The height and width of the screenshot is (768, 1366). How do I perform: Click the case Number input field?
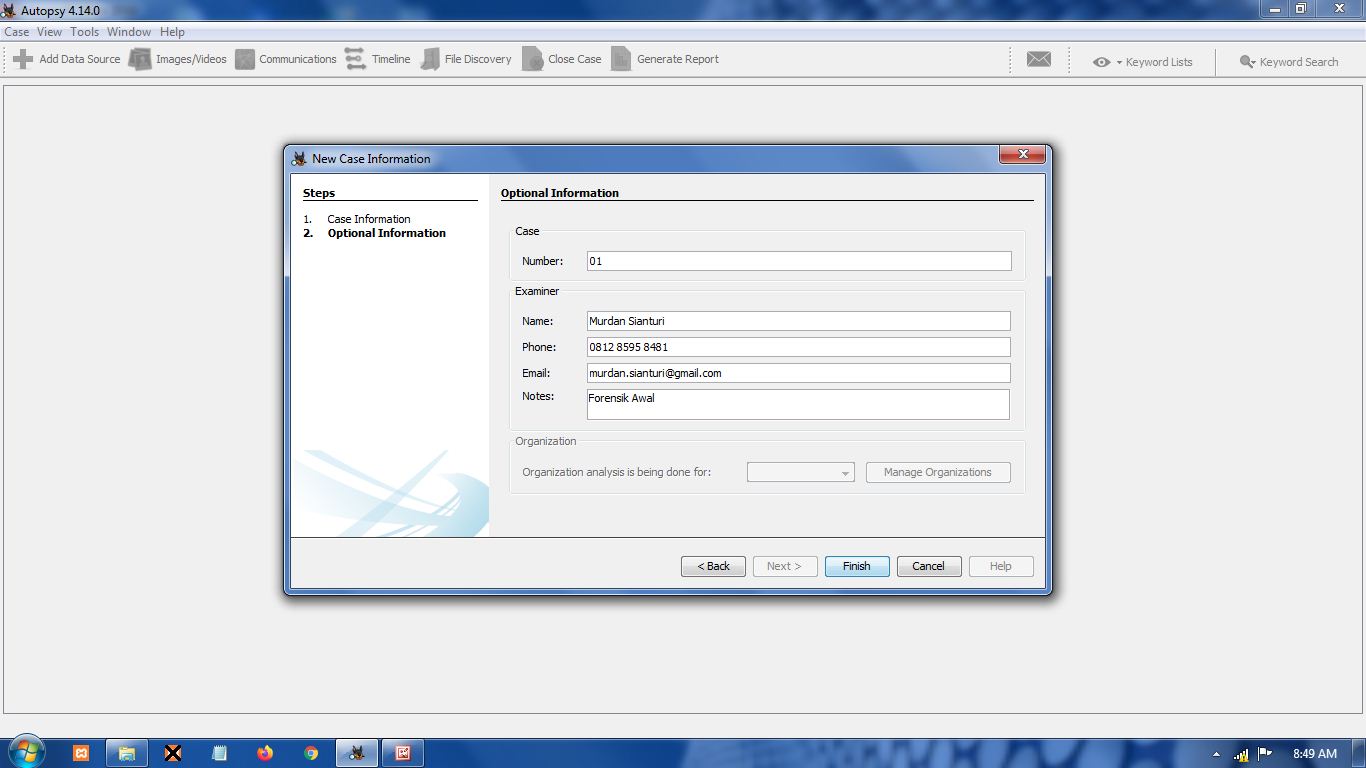pyautogui.click(x=798, y=261)
